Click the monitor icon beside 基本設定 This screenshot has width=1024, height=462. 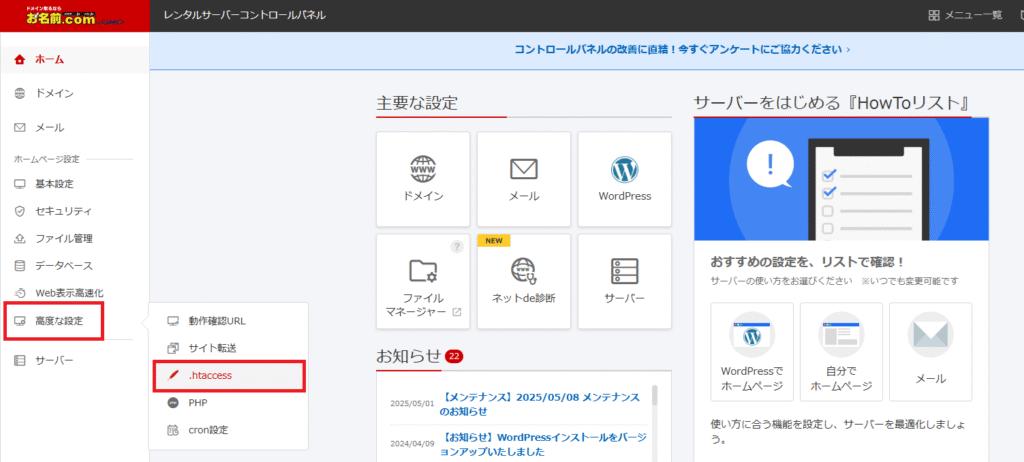[20, 184]
